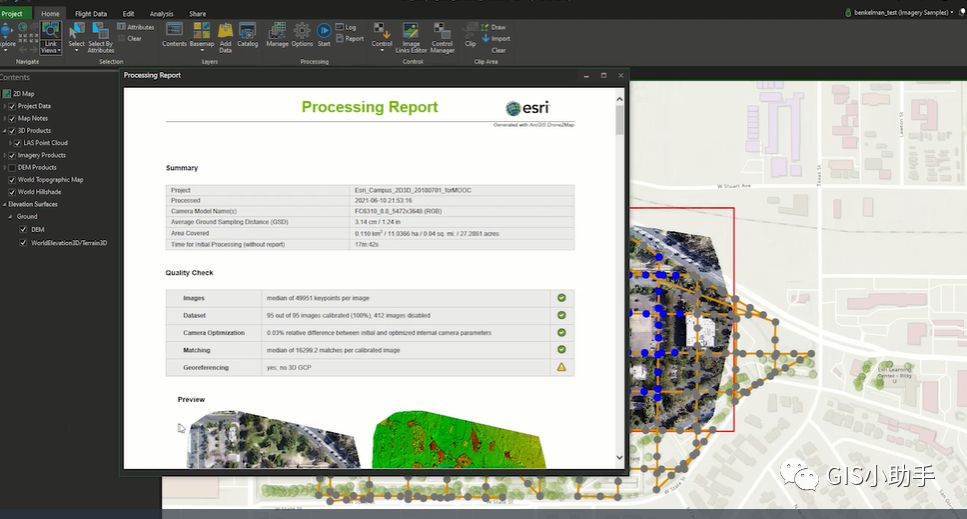
Task: Expand the Map Notes tree node
Action: click(x=4, y=118)
